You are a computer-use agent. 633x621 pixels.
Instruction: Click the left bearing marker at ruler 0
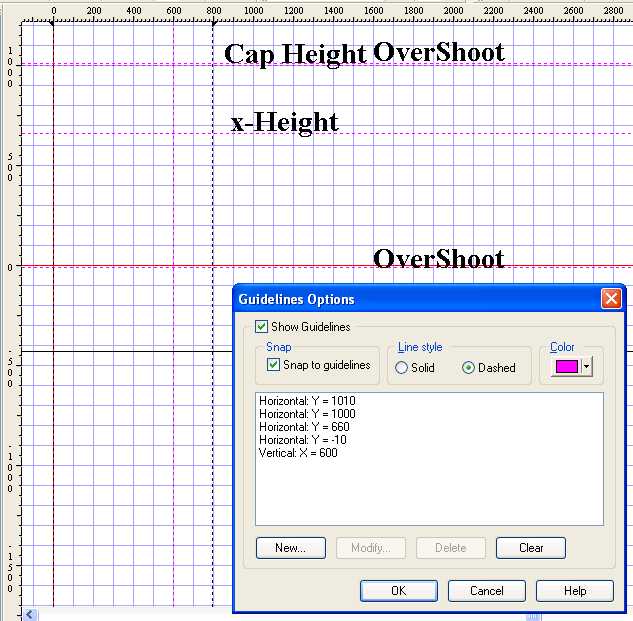click(51, 24)
